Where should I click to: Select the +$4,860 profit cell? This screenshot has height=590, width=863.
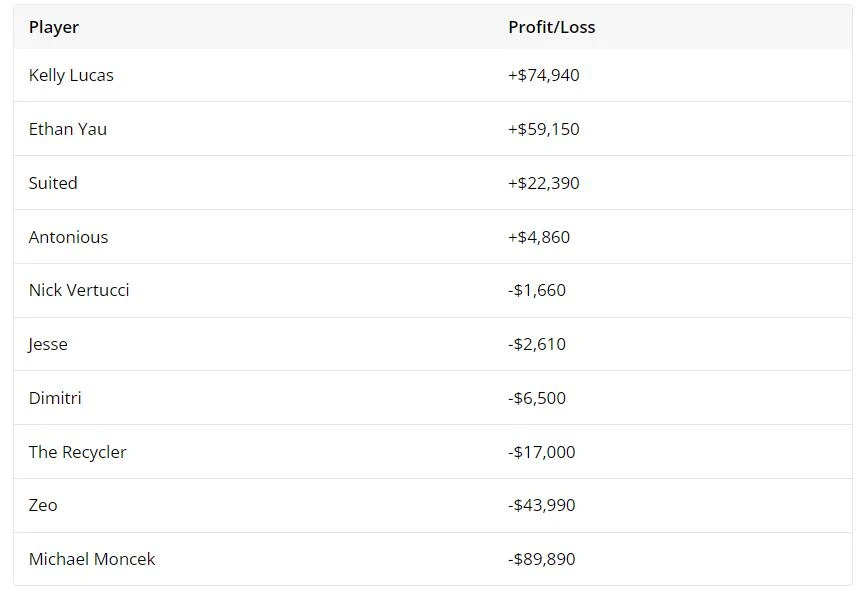click(539, 237)
